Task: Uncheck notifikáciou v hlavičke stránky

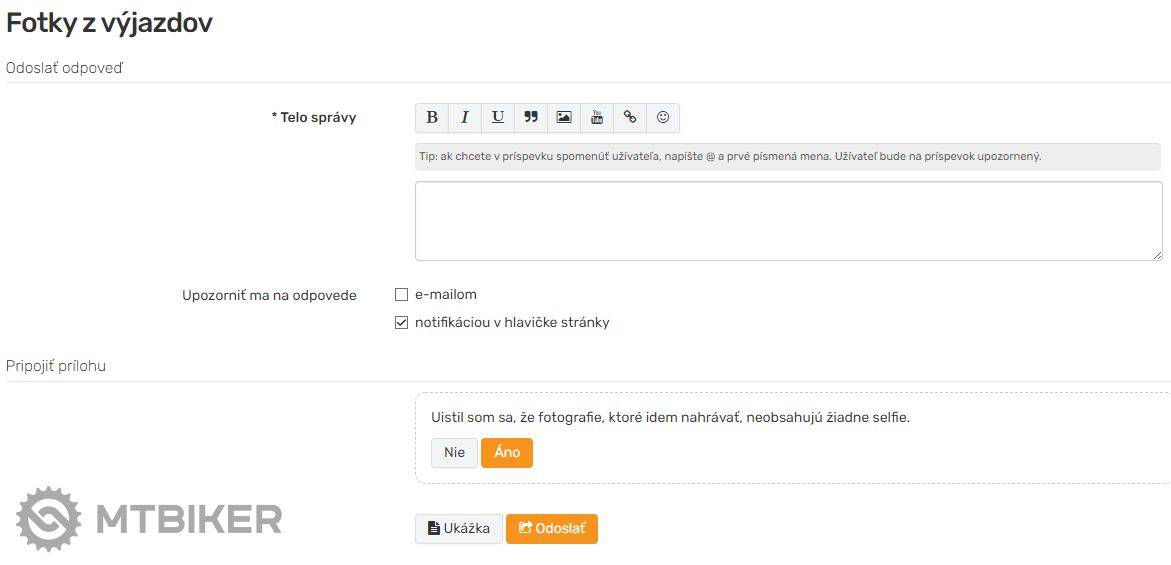Action: (x=402, y=323)
